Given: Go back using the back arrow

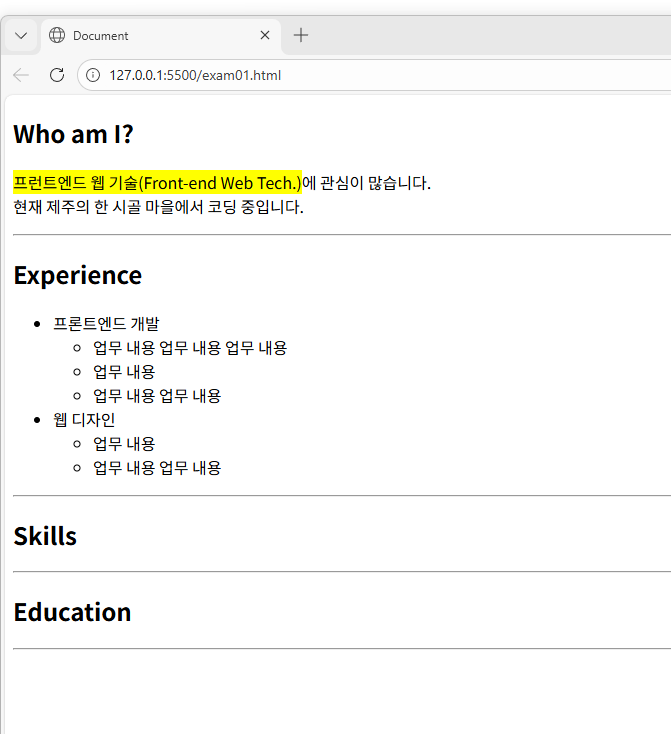Looking at the screenshot, I should (x=22, y=75).
